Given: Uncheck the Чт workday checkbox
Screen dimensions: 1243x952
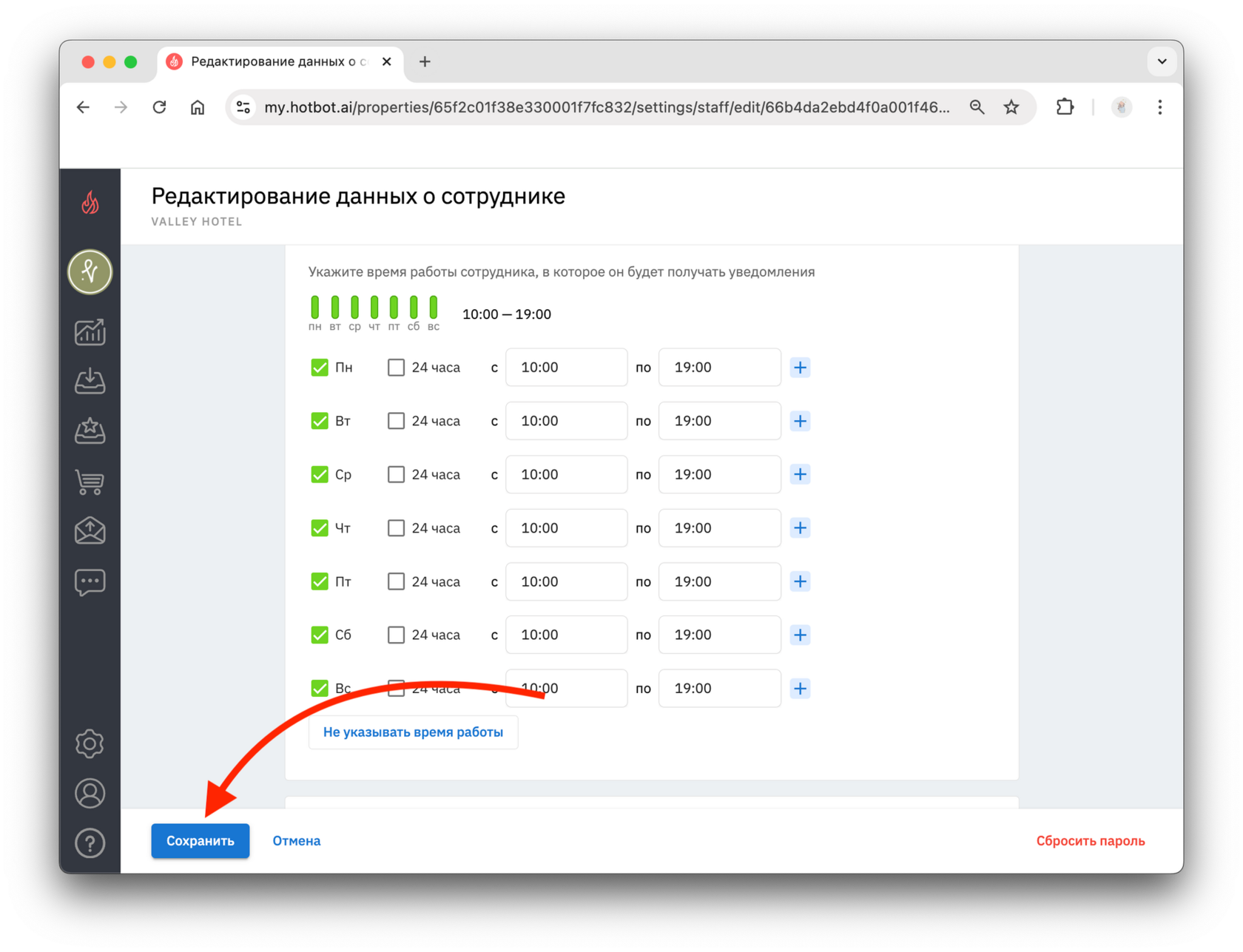Looking at the screenshot, I should (320, 528).
